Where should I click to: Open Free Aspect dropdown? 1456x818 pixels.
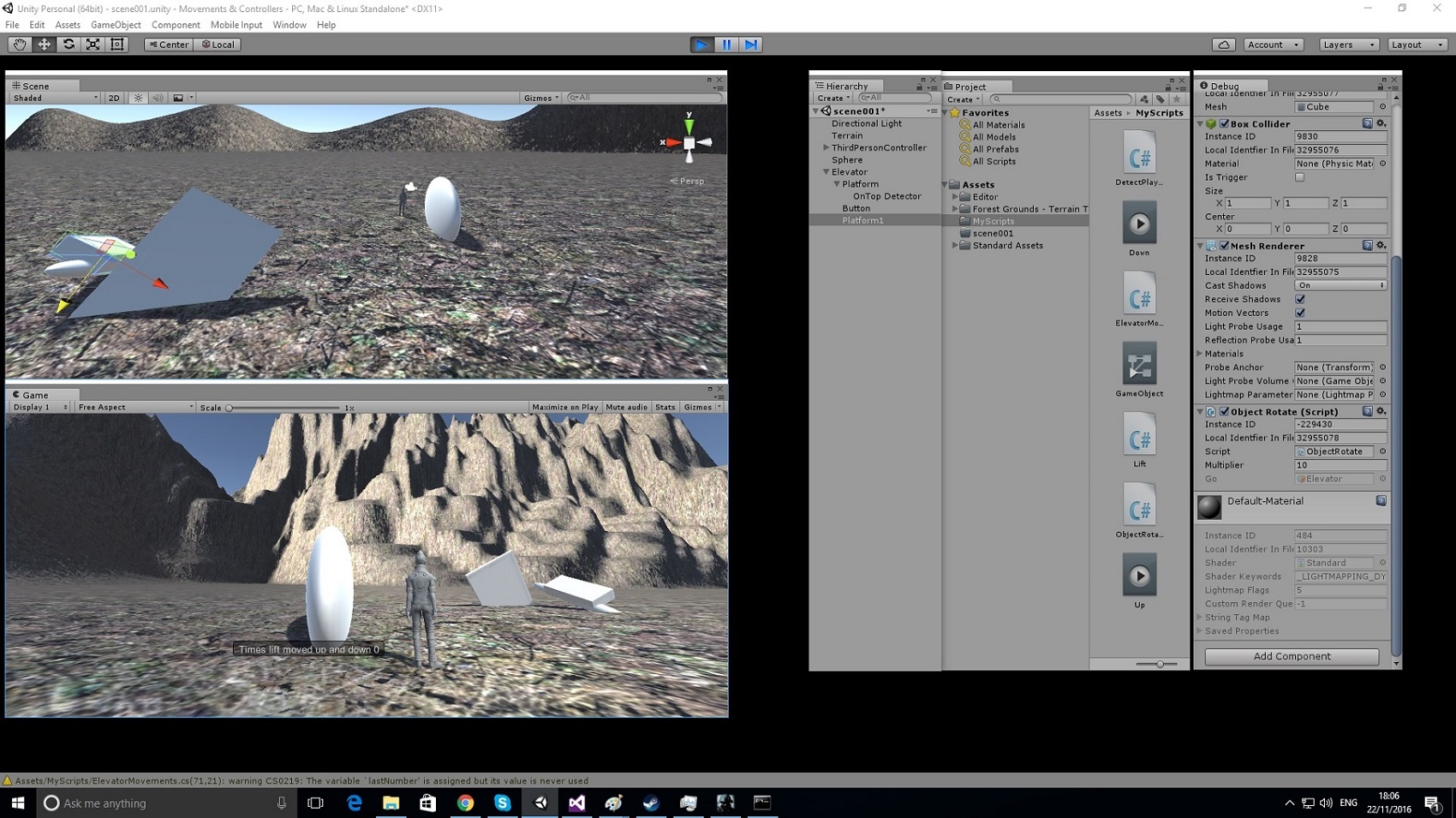pyautogui.click(x=134, y=407)
